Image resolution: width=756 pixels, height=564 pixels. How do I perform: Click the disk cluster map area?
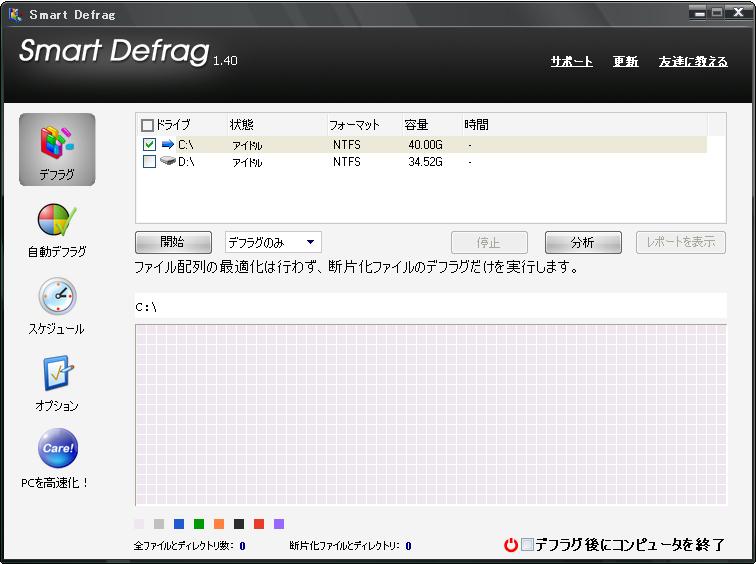click(431, 415)
